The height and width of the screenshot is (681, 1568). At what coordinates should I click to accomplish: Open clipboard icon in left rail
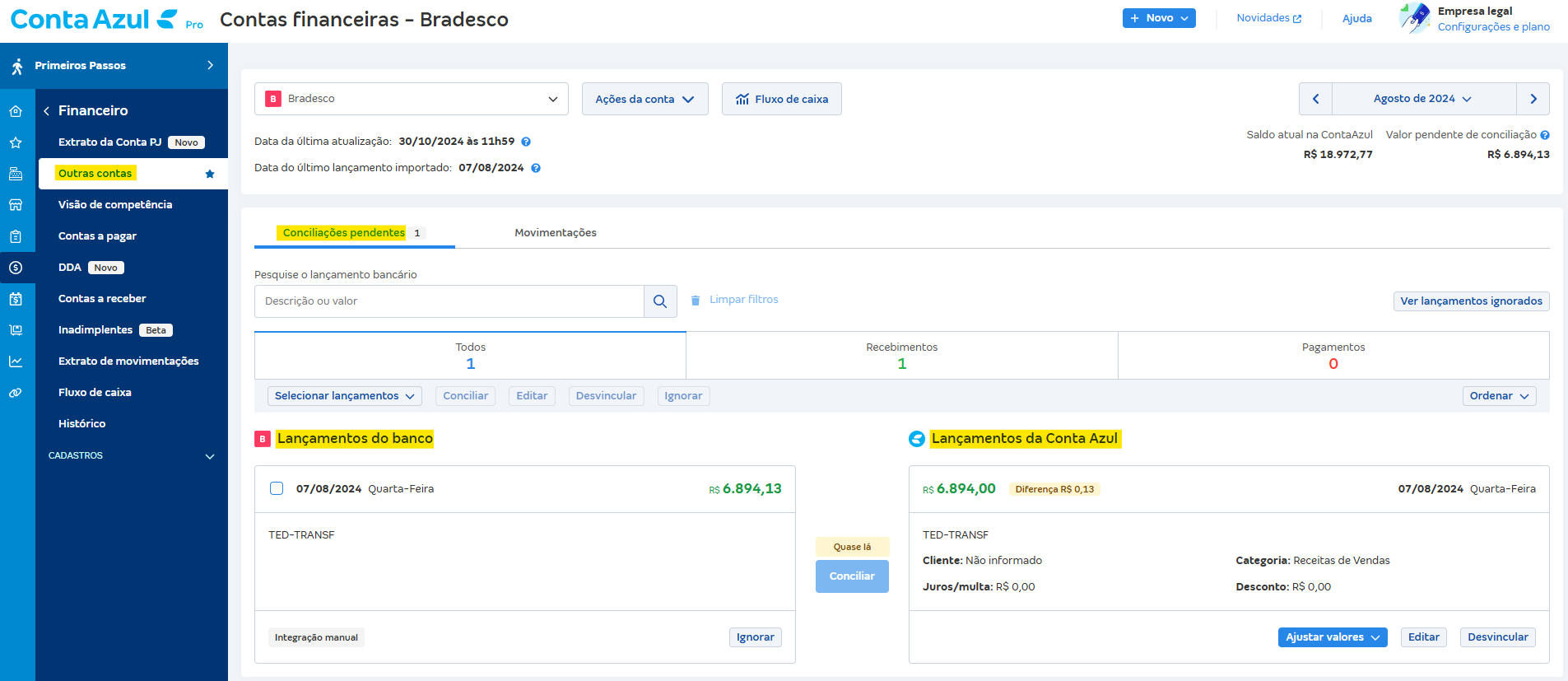16,236
